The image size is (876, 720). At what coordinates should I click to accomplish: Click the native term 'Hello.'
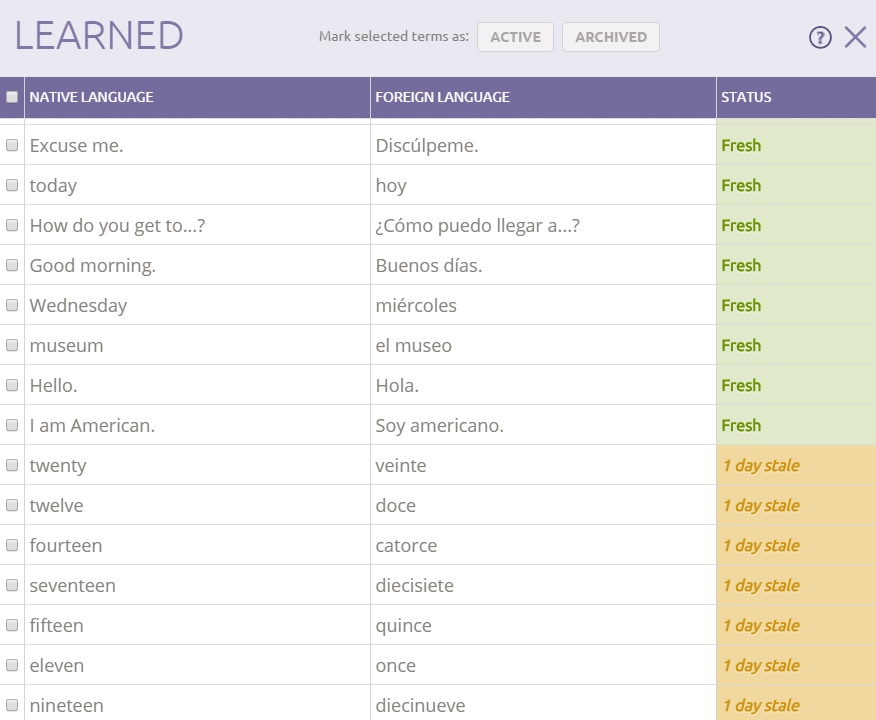(53, 385)
